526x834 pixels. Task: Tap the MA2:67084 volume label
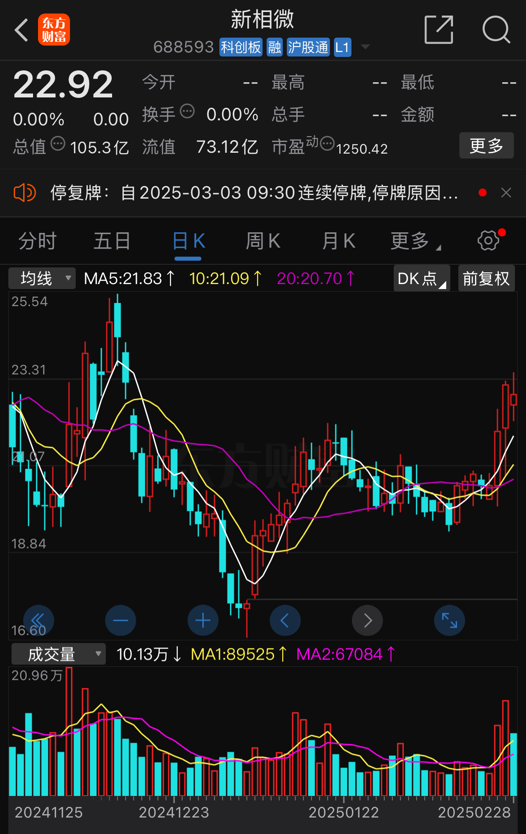click(x=346, y=654)
